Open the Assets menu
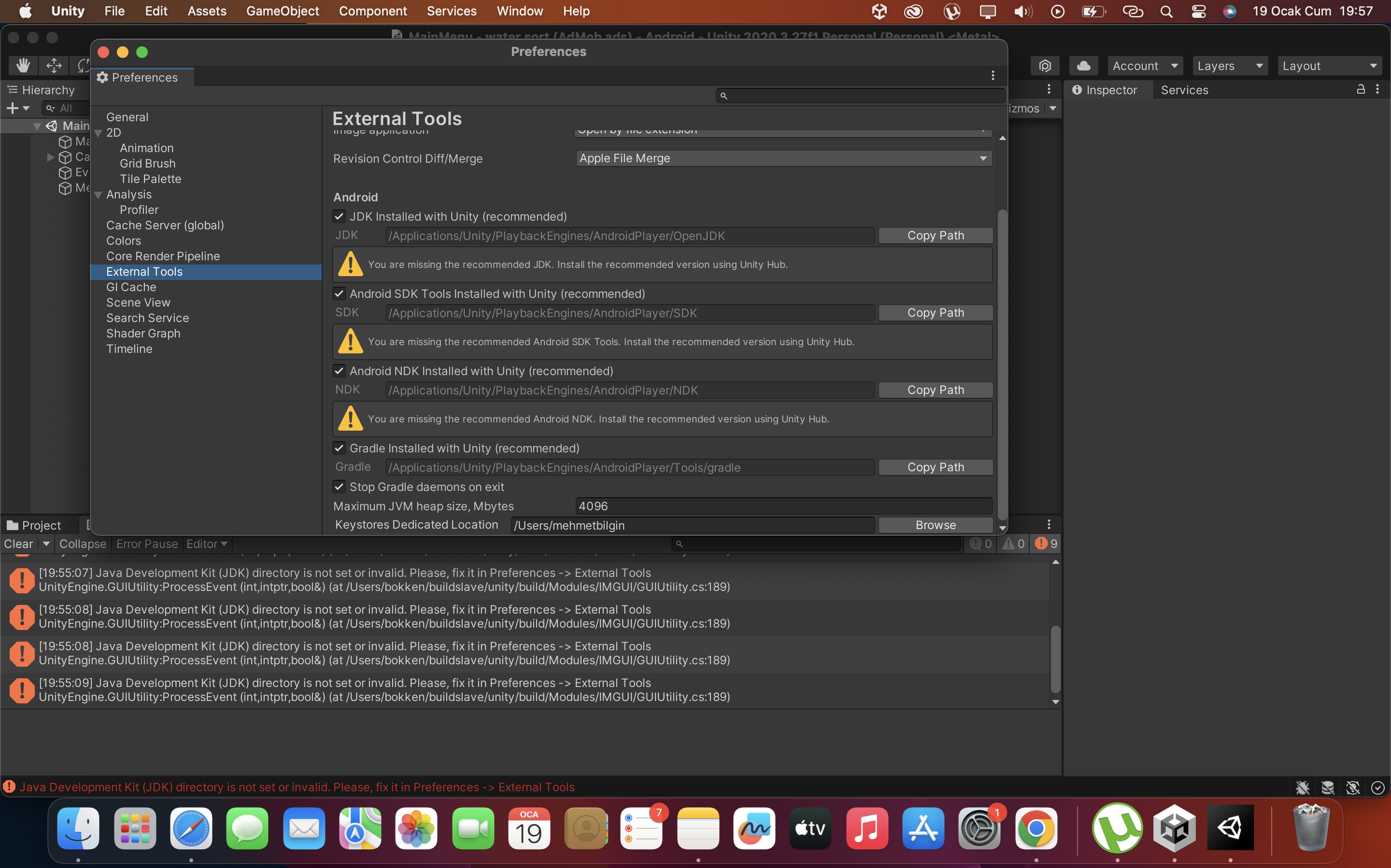The image size is (1391, 868). click(207, 12)
